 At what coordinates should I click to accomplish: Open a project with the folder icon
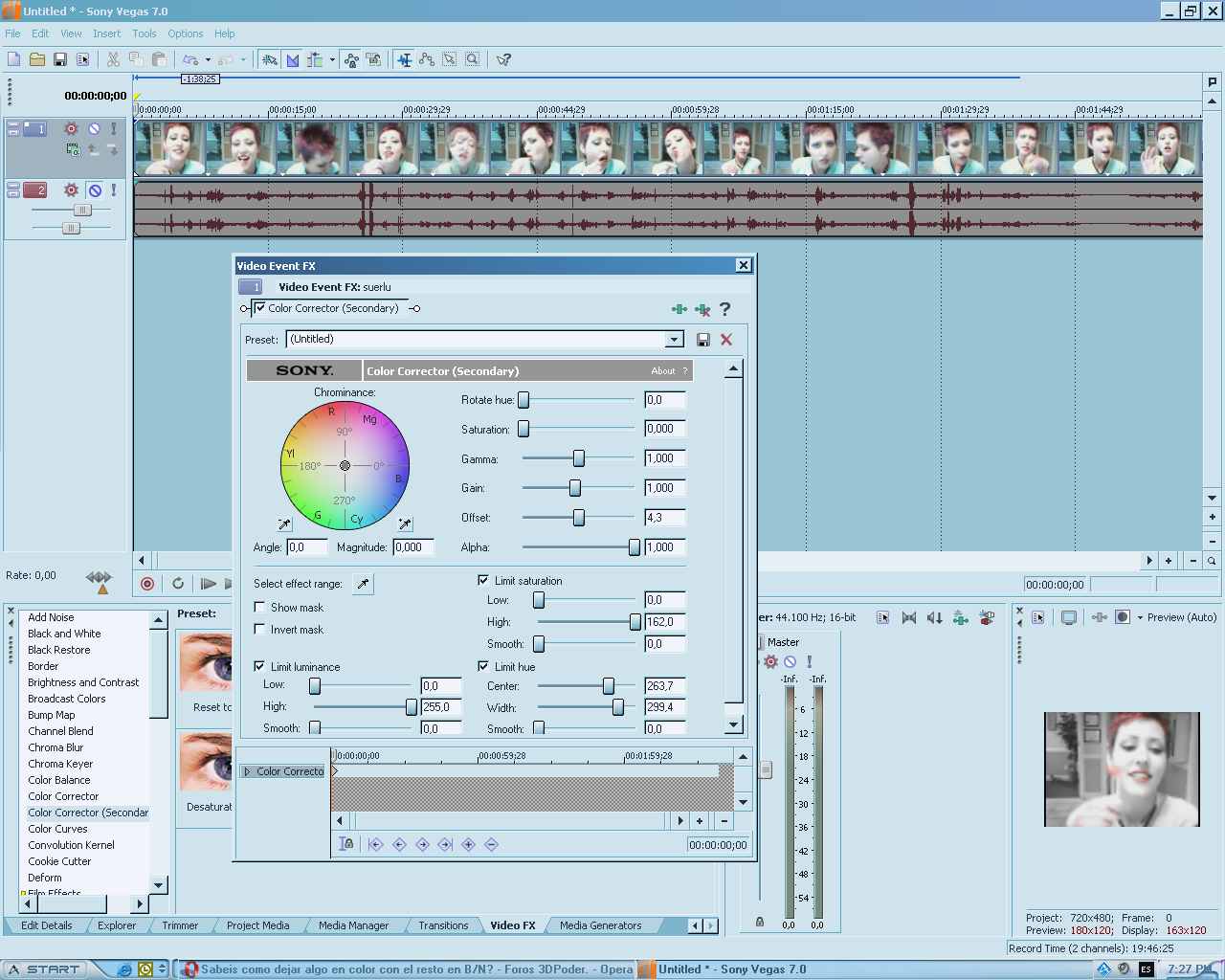37,59
